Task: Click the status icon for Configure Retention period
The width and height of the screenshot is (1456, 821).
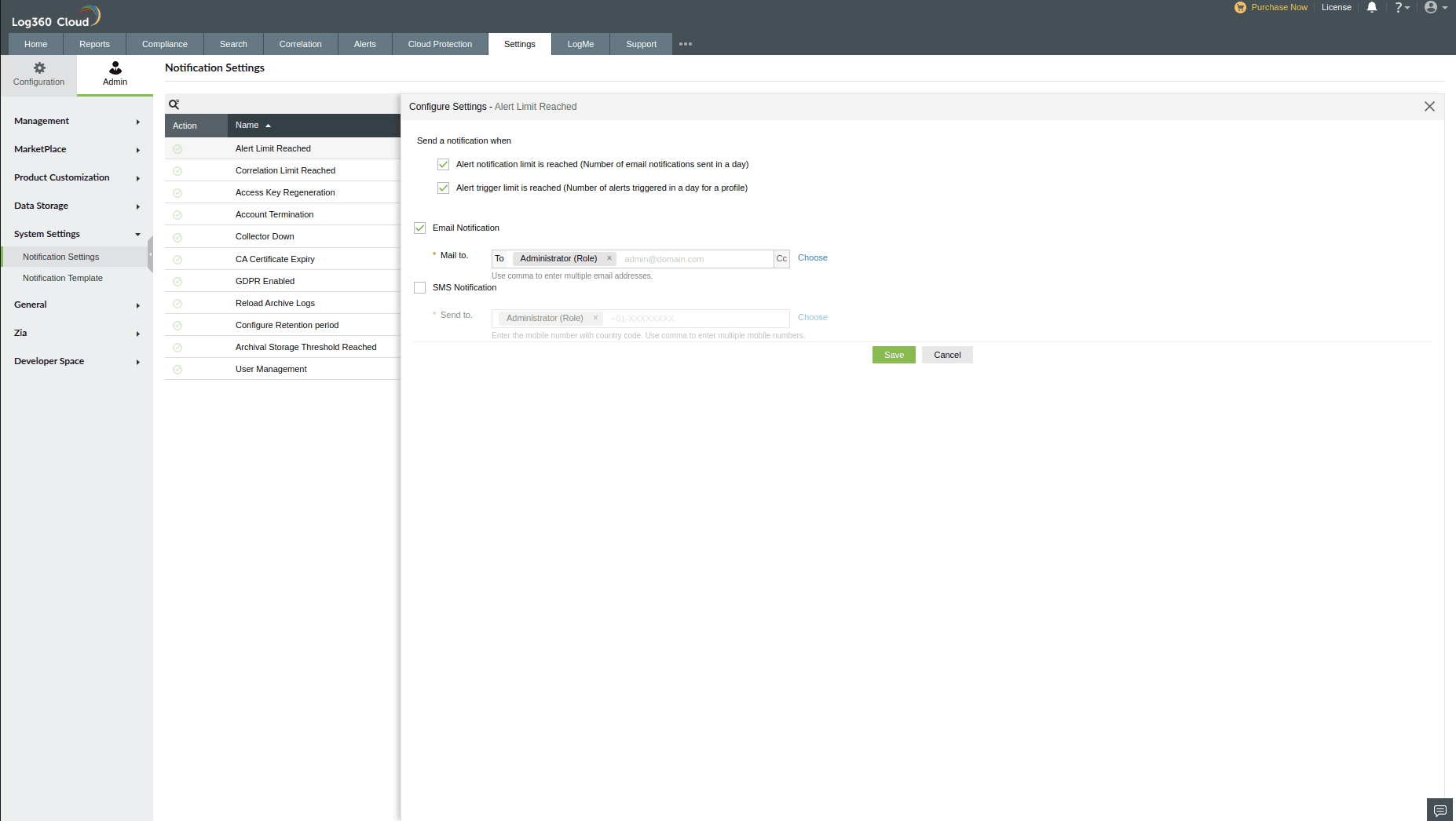Action: [x=177, y=326]
